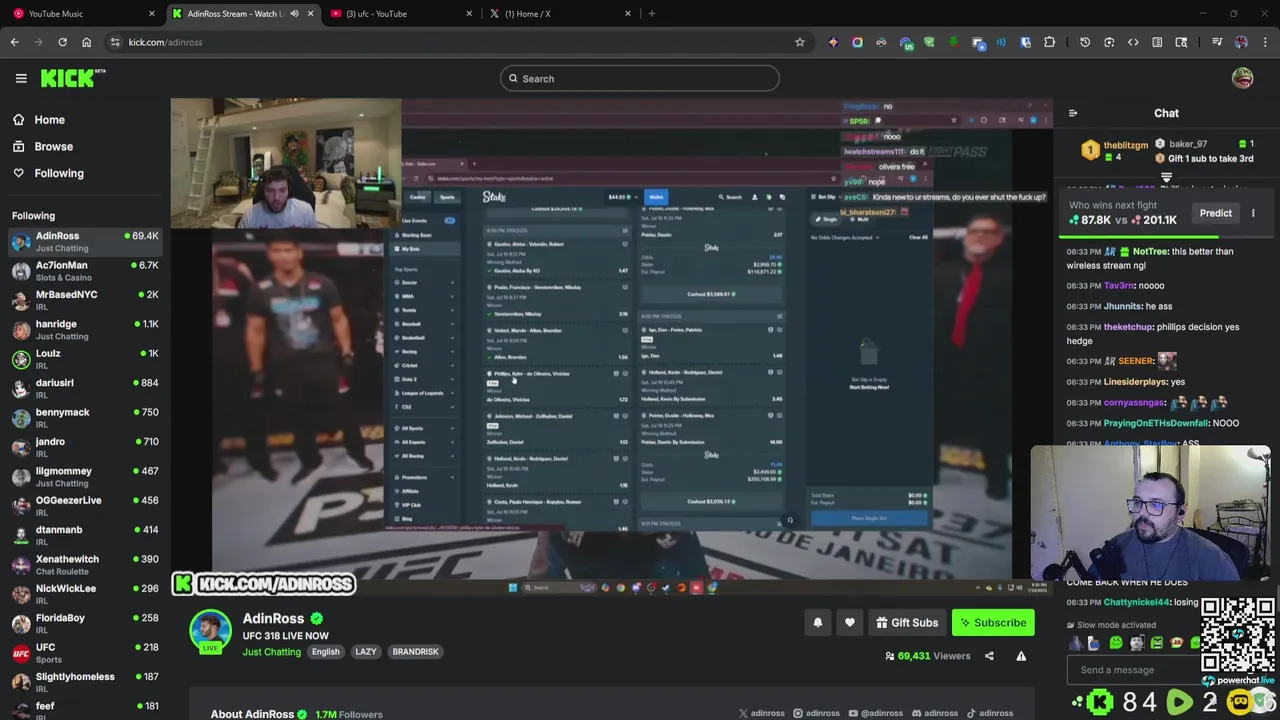Go back to the previous page

(x=14, y=42)
